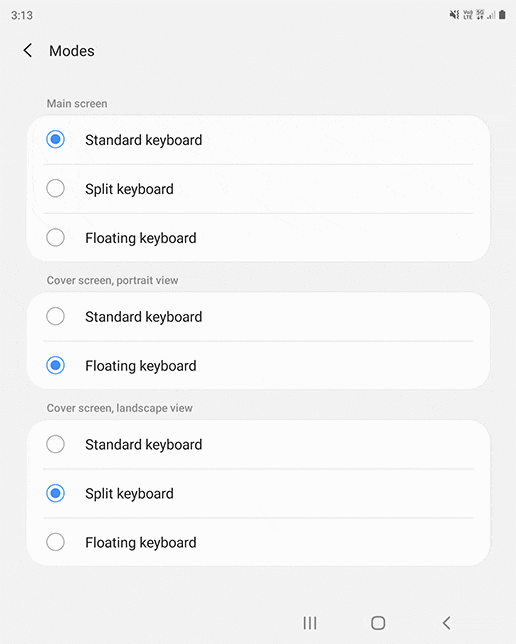Tap the battery icon in status bar
The width and height of the screenshot is (516, 644).
point(502,15)
